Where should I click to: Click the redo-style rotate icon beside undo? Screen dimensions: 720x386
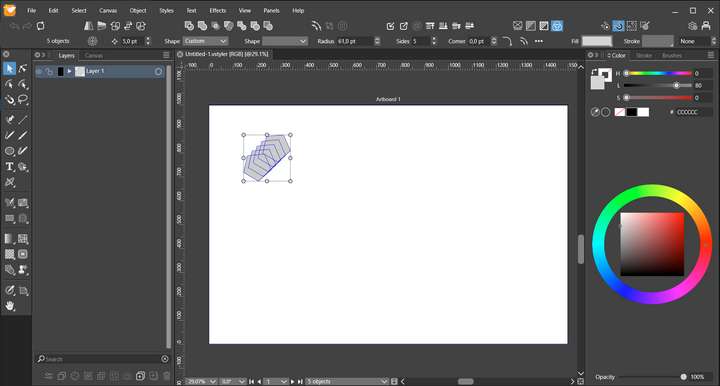point(40,26)
